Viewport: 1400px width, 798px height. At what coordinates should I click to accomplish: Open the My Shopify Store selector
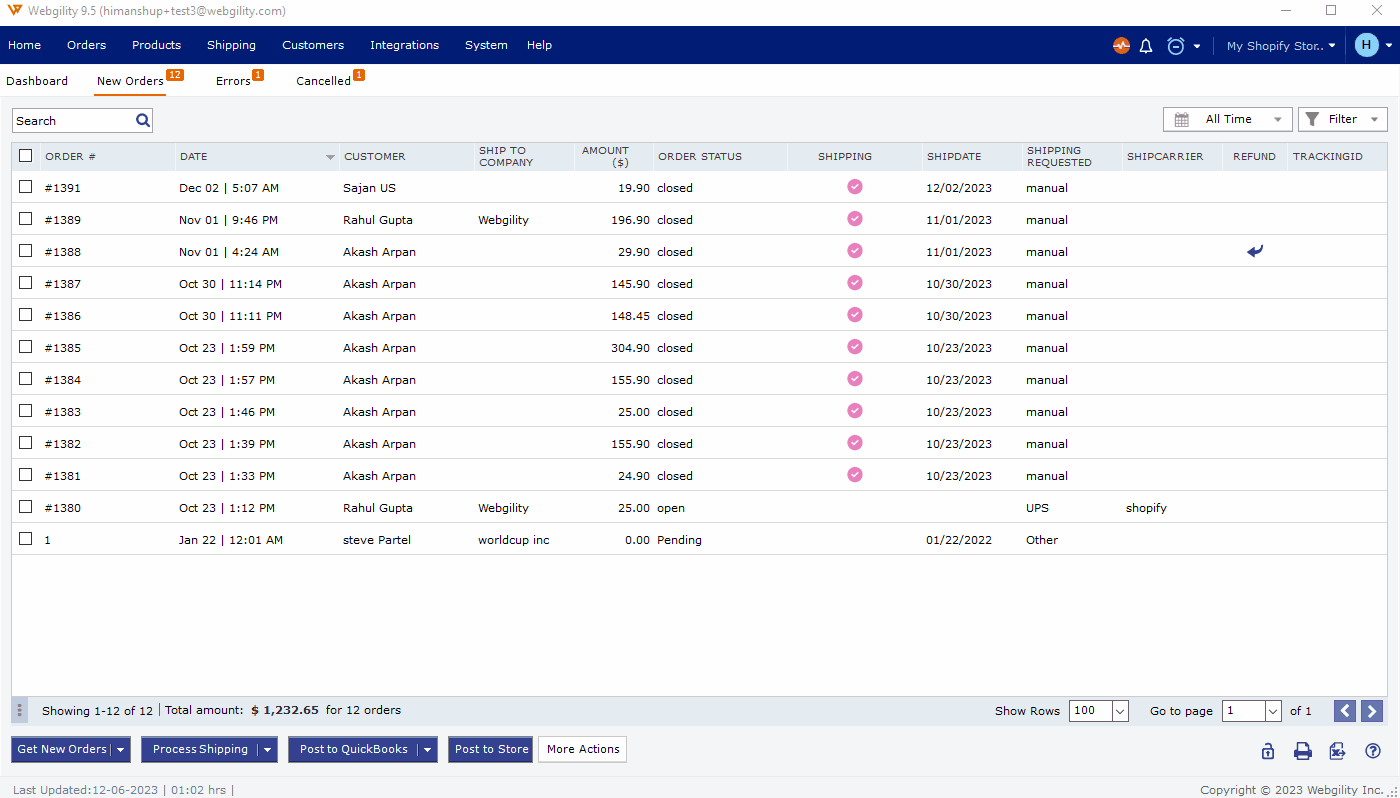1280,46
